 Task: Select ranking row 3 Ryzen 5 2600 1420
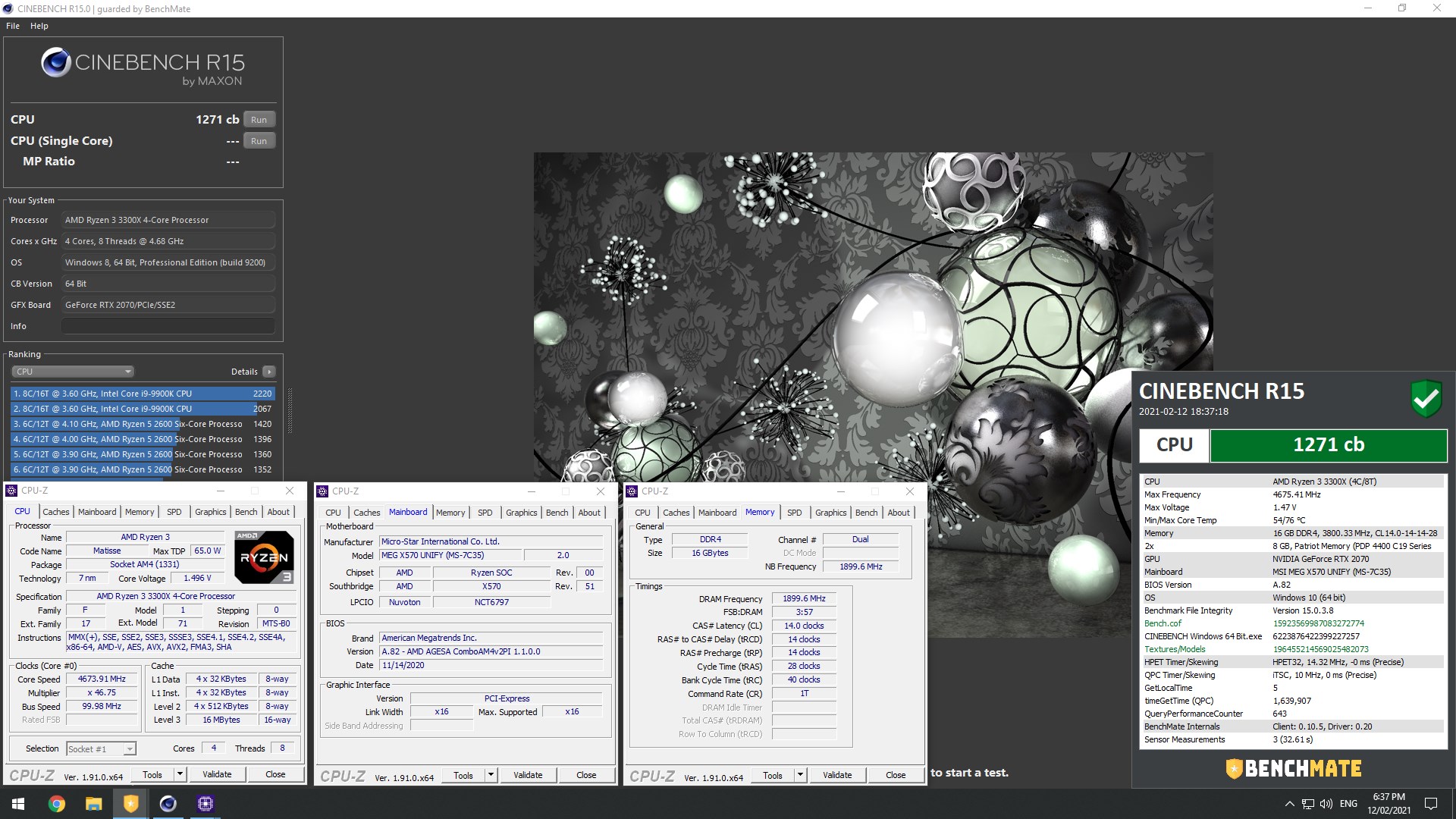[143, 424]
